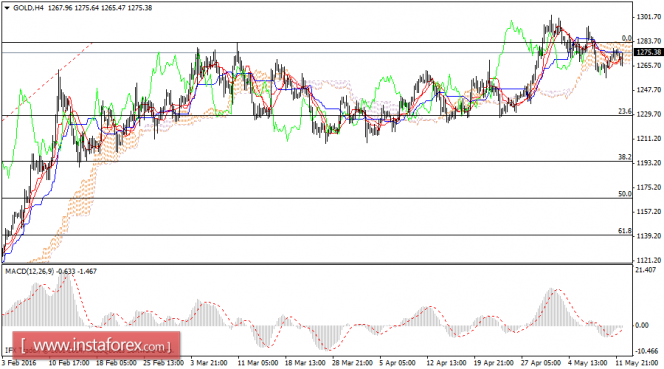Click the 27 Apr 05:00 date label
Viewport: 664px width, 369px height.
tap(542, 363)
